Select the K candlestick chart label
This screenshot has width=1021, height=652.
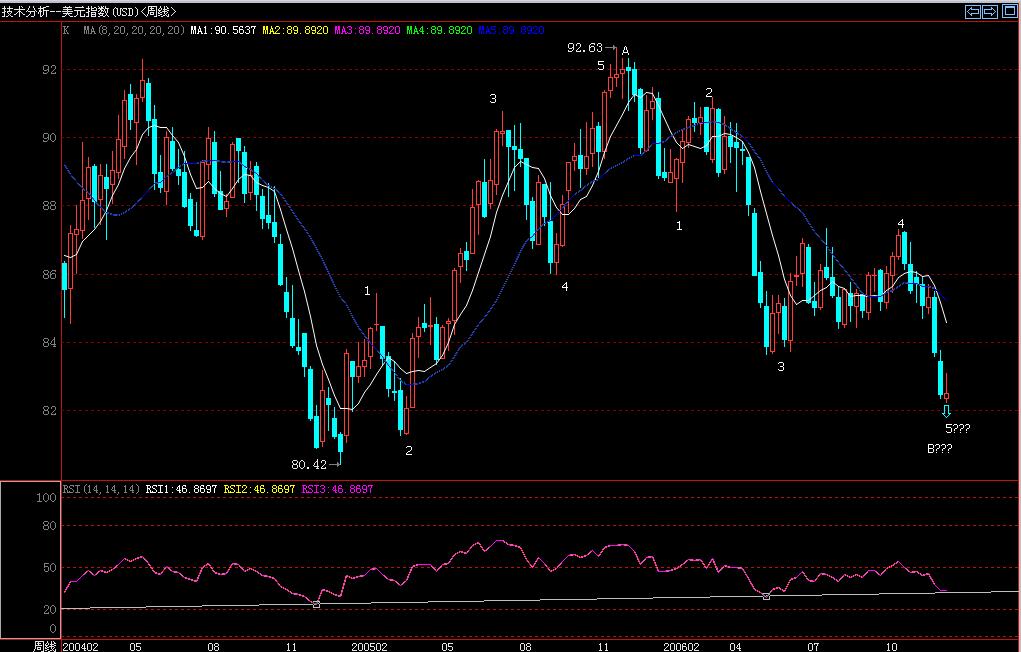pos(67,31)
